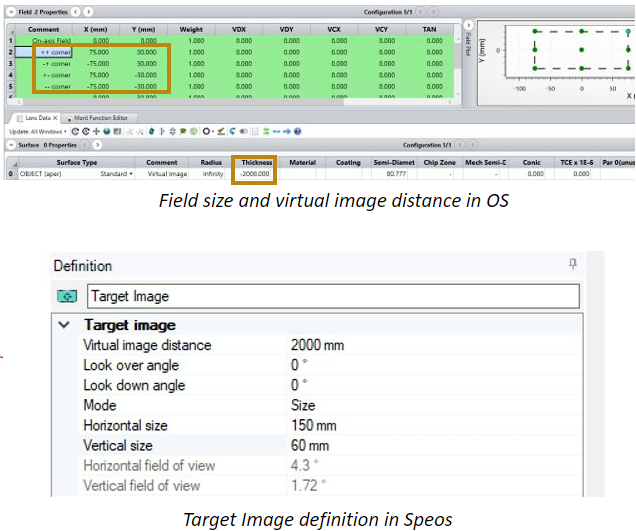Click the blue globe toolbar icon
Viewport: 636px width, 531px height.
pyautogui.click(x=107, y=131)
